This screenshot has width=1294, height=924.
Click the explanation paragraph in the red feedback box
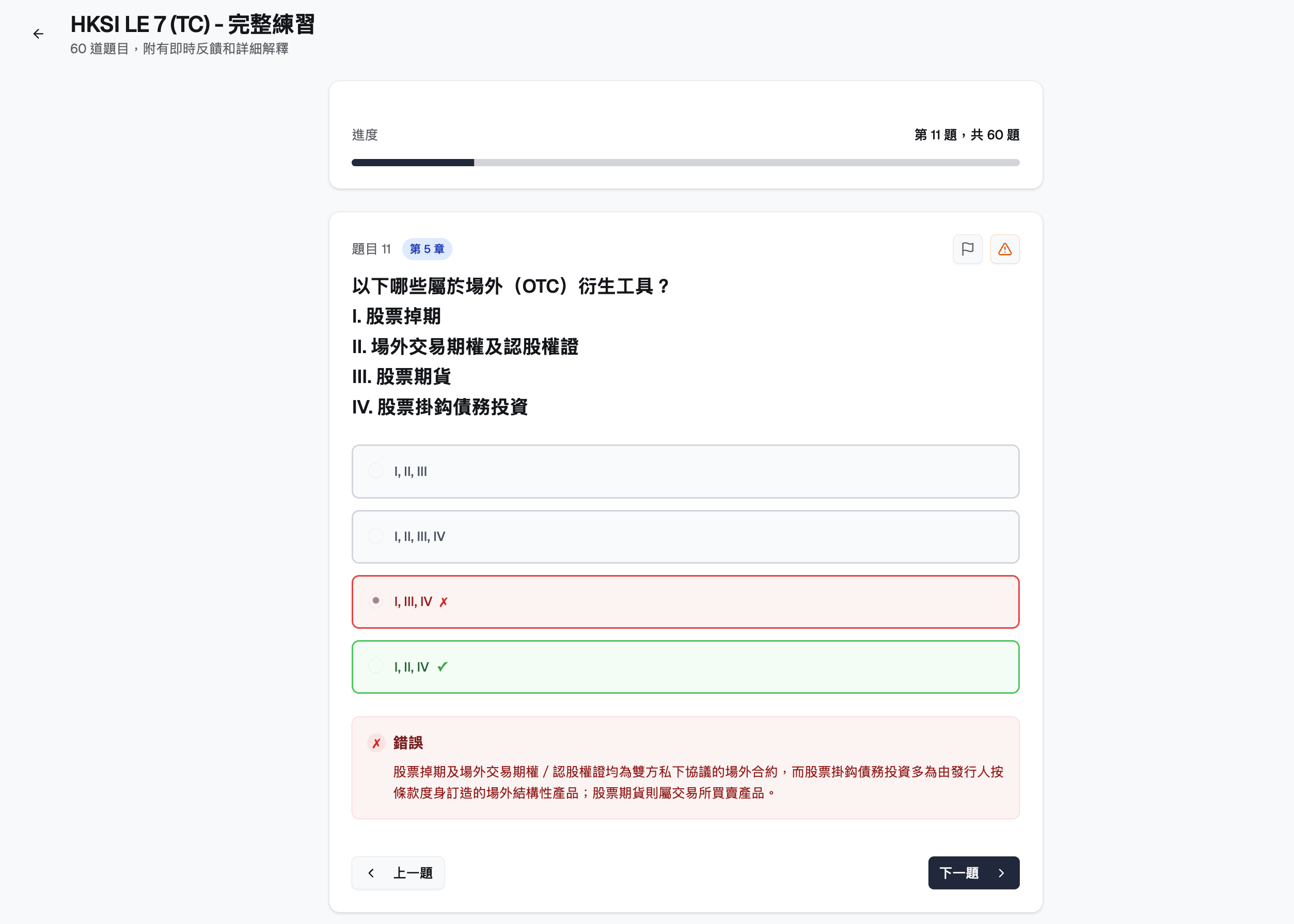[x=698, y=783]
